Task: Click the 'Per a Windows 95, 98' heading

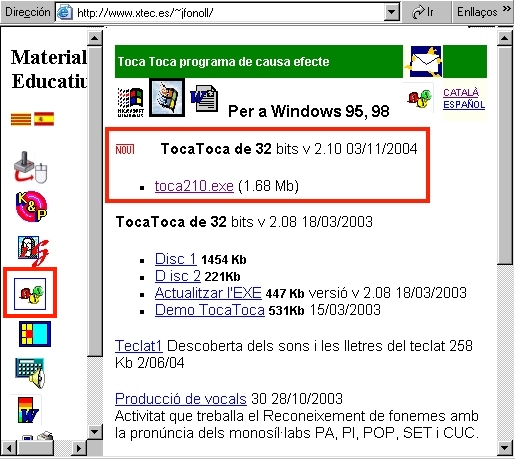Action: (x=309, y=111)
